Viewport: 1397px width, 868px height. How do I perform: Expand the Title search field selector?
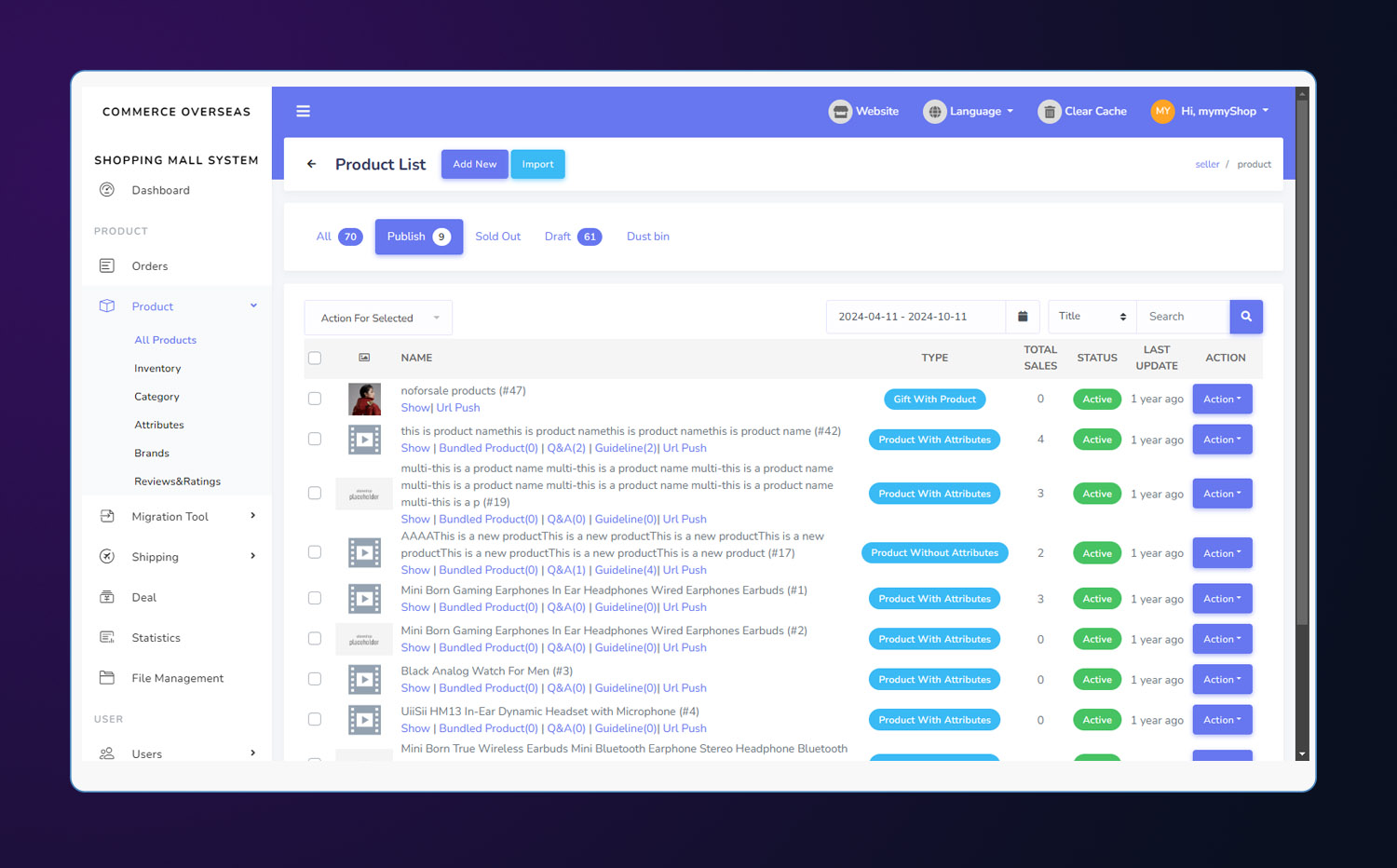tap(1092, 317)
